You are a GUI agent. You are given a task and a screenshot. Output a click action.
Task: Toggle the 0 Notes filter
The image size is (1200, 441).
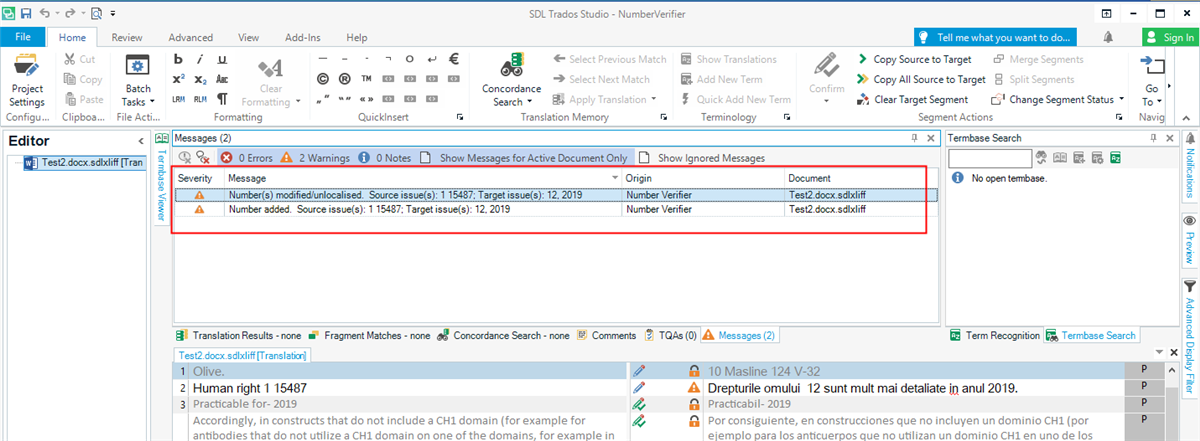click(x=385, y=158)
